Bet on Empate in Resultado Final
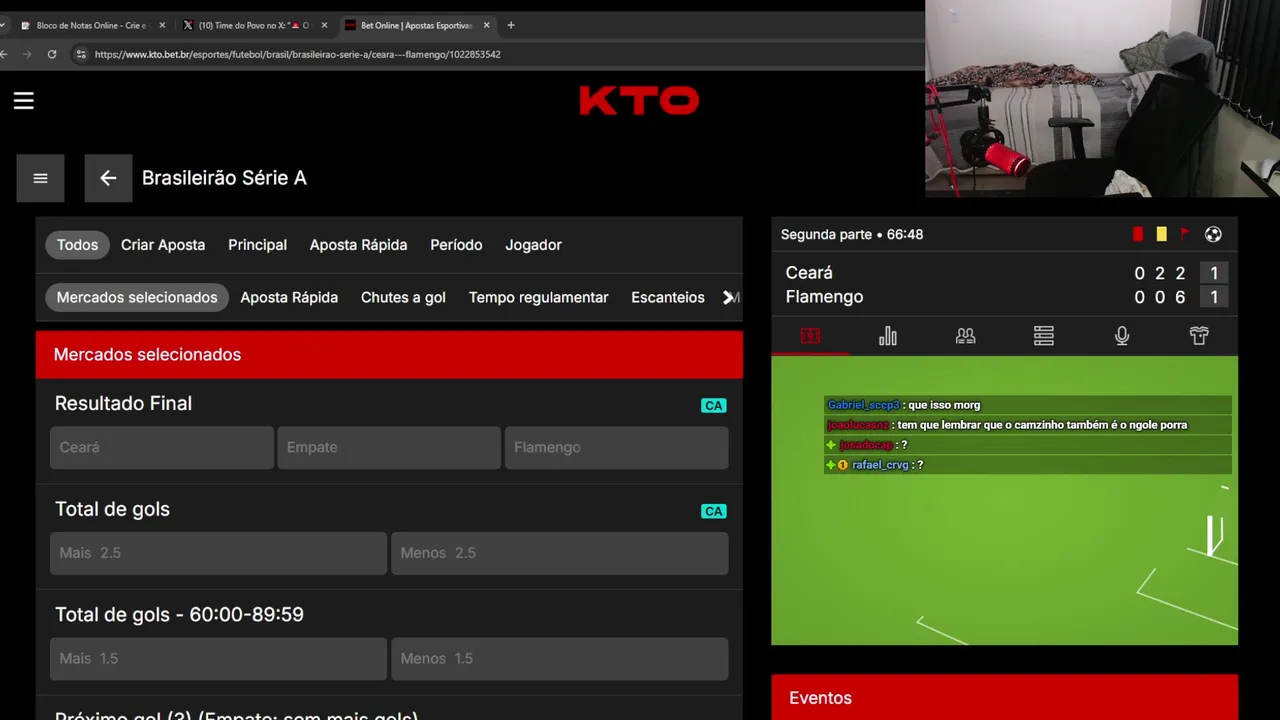 389,447
